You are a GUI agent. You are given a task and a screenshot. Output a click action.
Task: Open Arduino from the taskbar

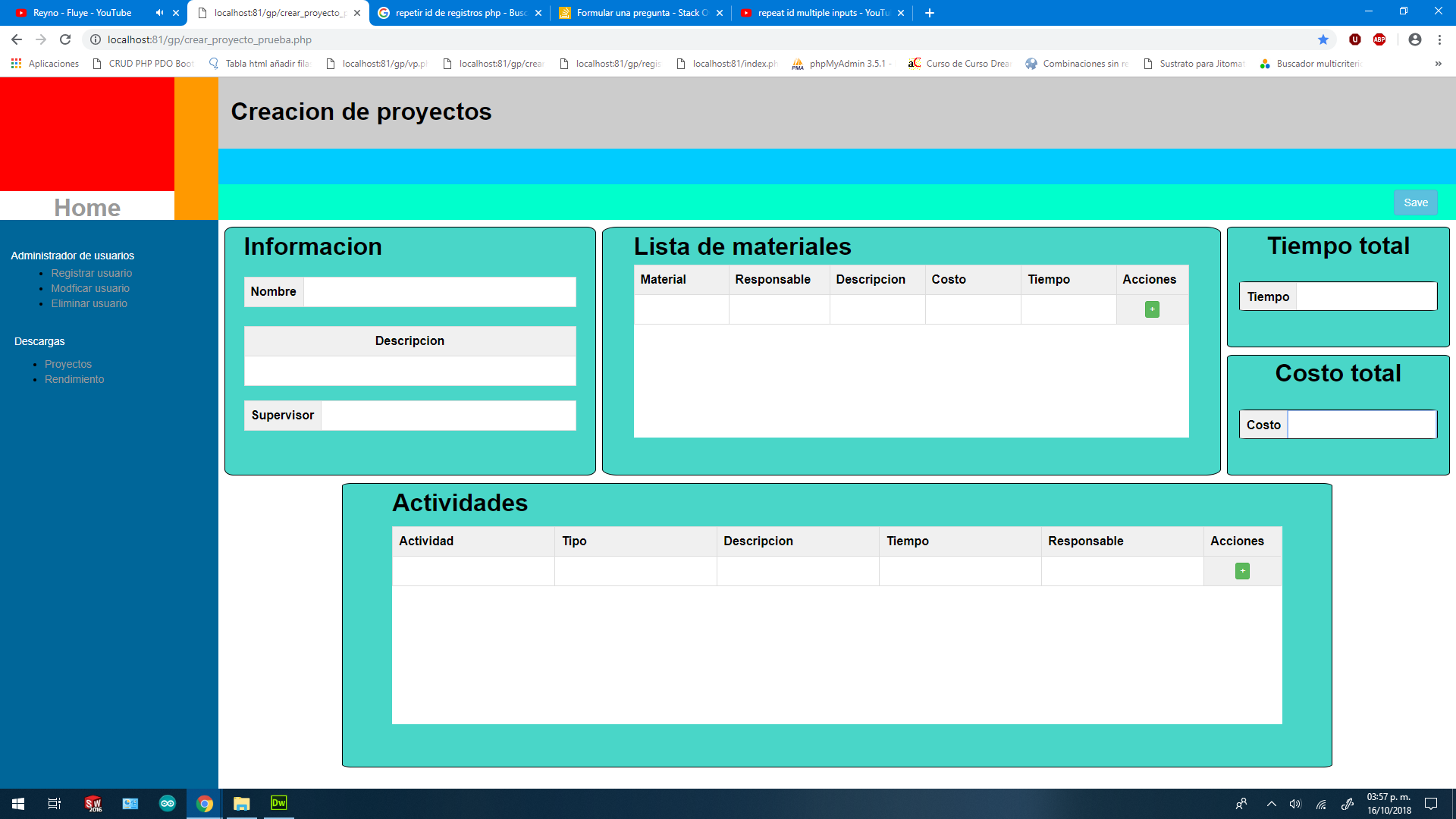[168, 804]
